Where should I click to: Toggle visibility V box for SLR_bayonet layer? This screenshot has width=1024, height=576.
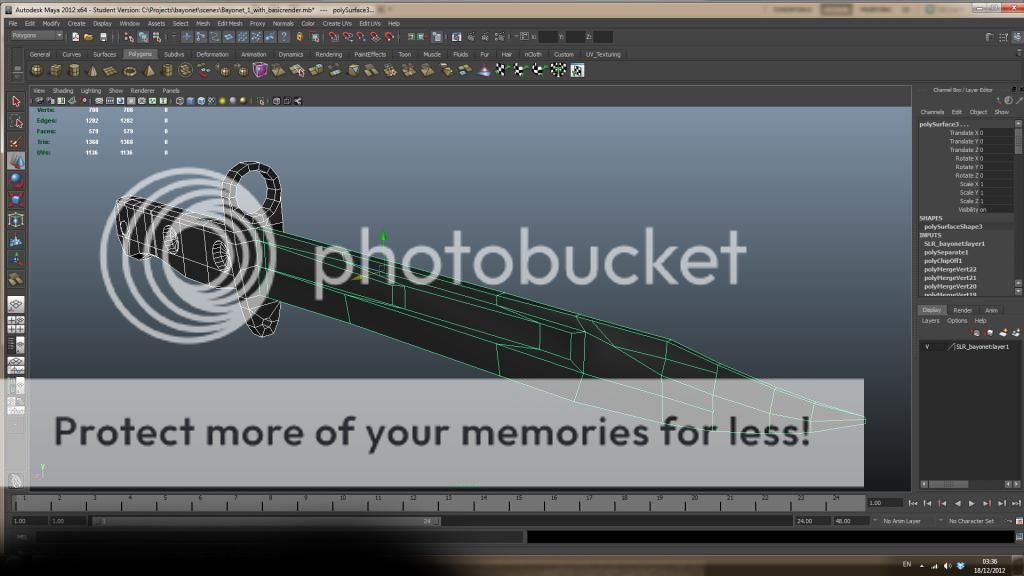coord(927,346)
